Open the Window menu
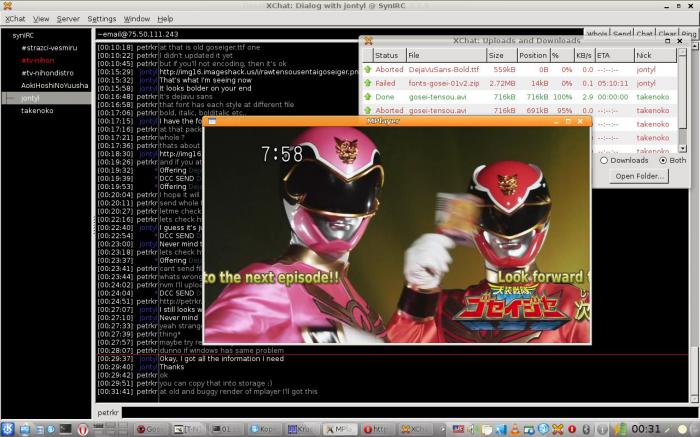 click(x=137, y=19)
